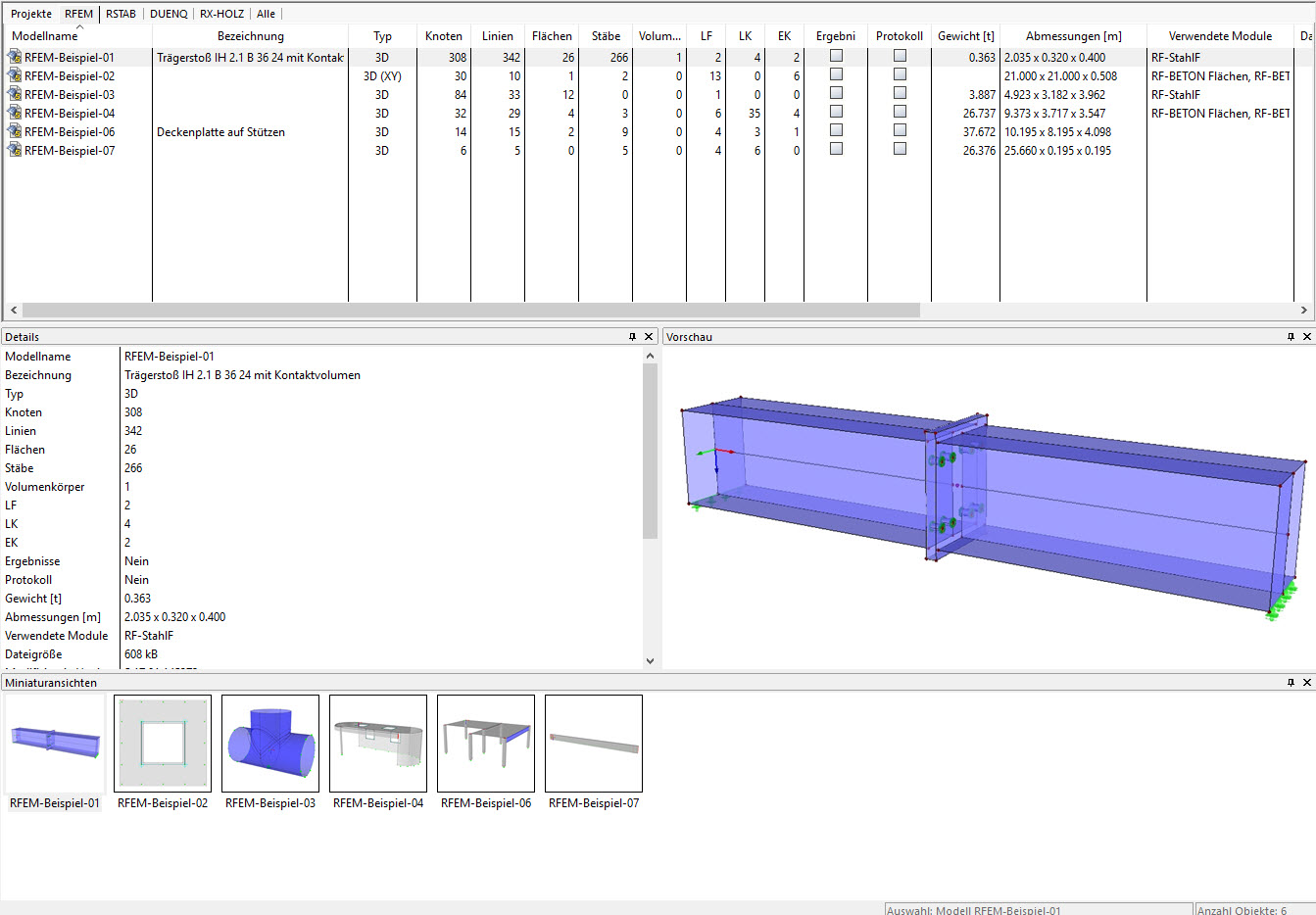Select the RFEM-Beispiel-02 row name

[x=70, y=75]
